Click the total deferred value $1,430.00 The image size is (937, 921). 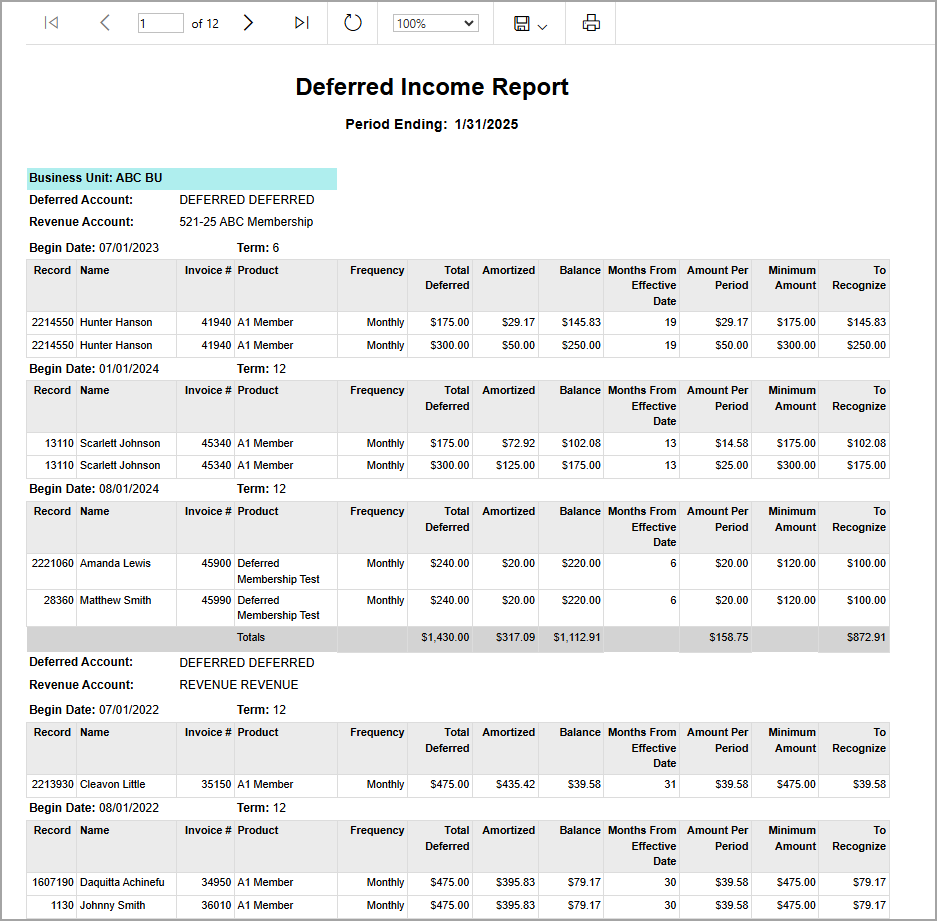[445, 637]
